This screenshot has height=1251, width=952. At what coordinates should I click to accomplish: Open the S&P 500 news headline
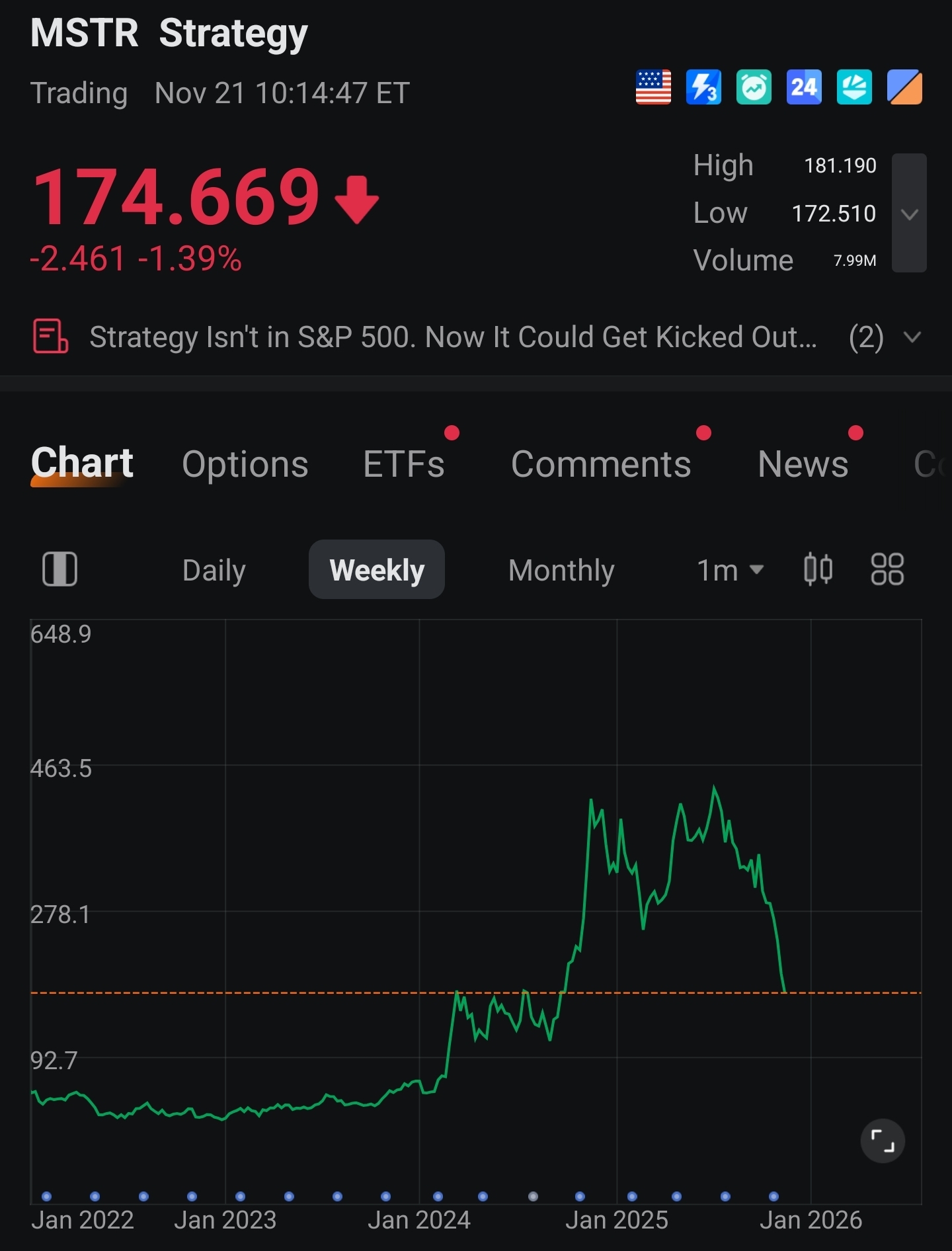point(453,337)
